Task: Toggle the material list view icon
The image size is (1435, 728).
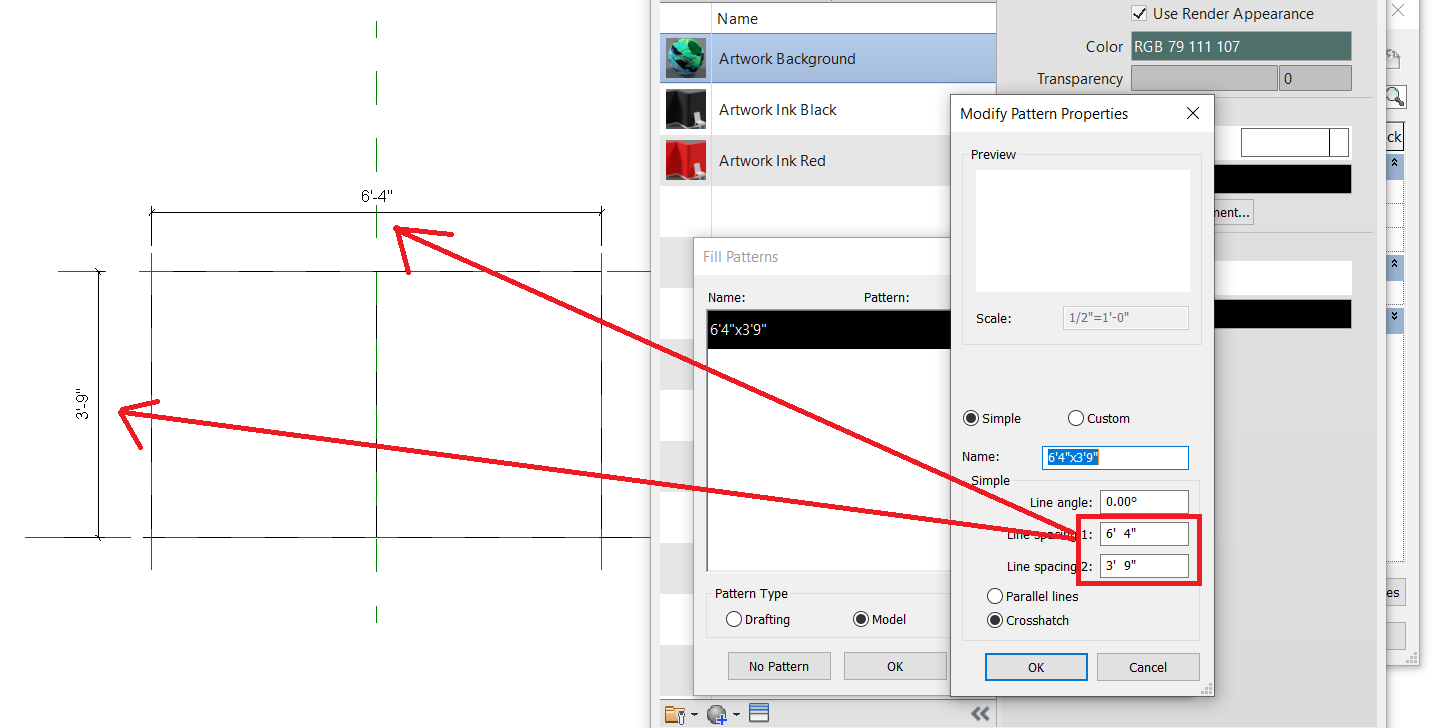Action: coord(759,713)
